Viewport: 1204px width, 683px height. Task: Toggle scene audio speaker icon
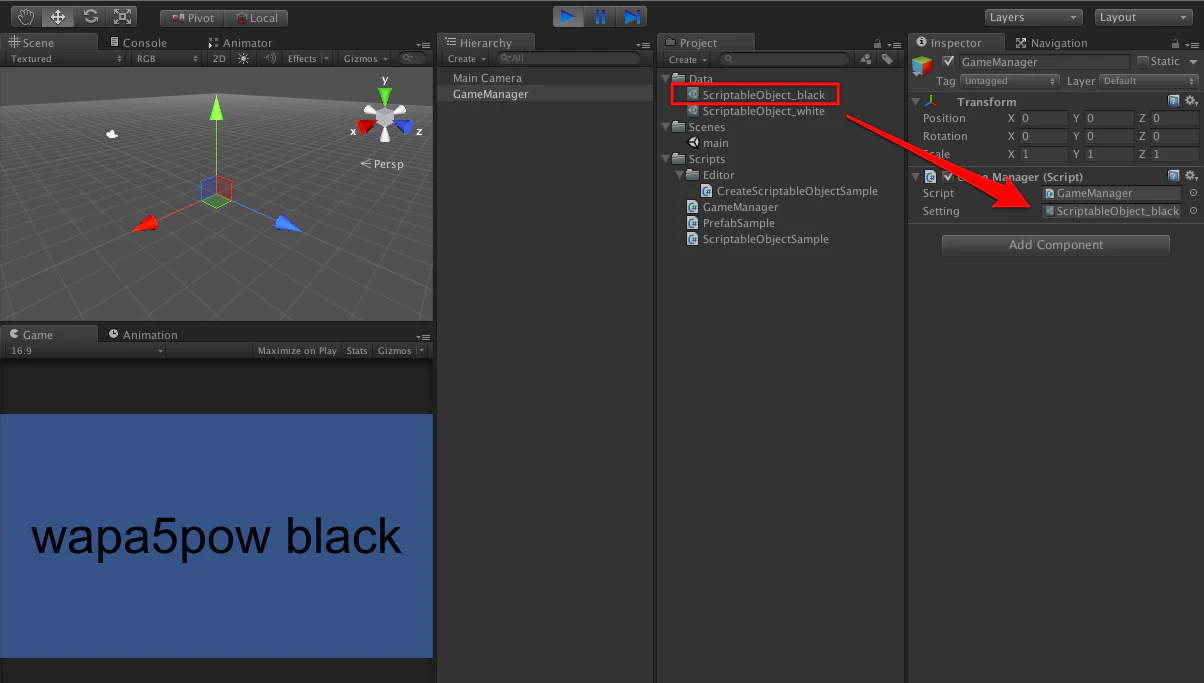(269, 59)
